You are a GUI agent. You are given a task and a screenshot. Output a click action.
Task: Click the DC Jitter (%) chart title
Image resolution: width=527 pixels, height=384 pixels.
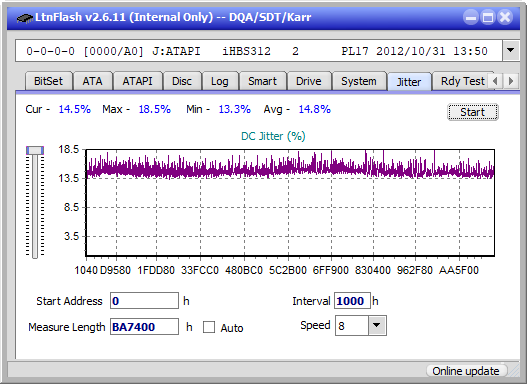click(x=273, y=136)
